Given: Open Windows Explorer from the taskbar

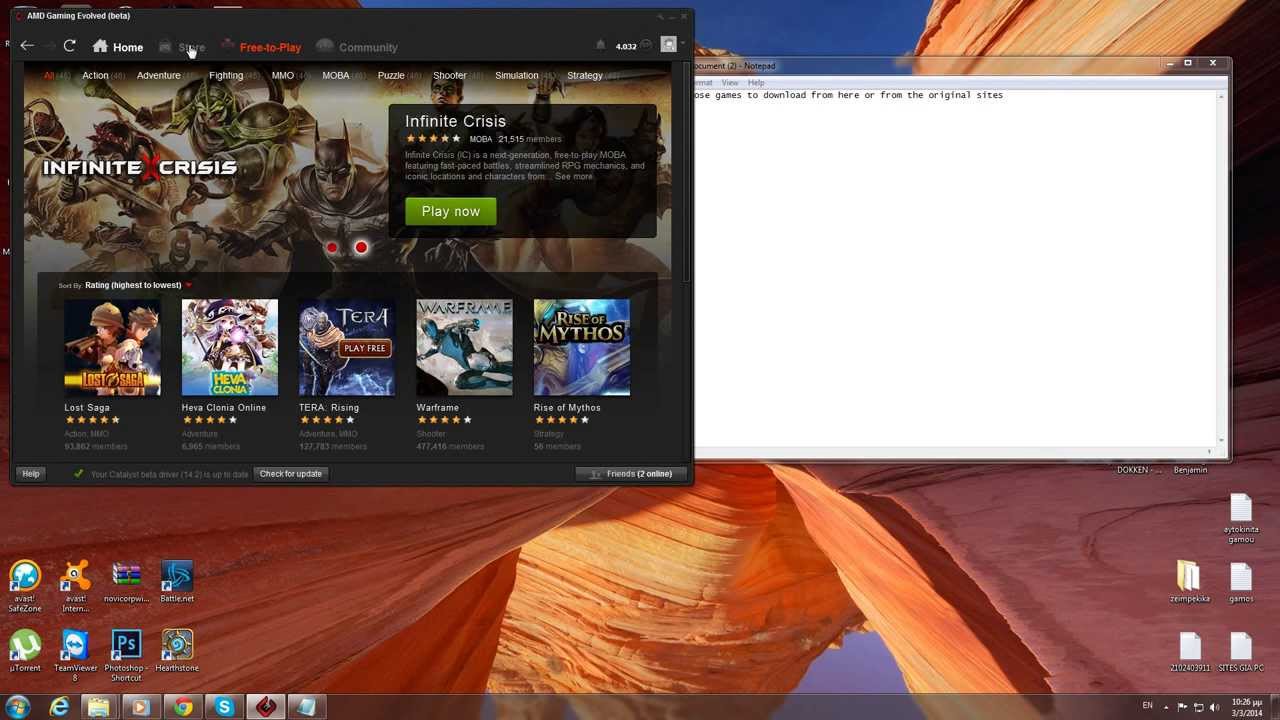Looking at the screenshot, I should click(99, 707).
